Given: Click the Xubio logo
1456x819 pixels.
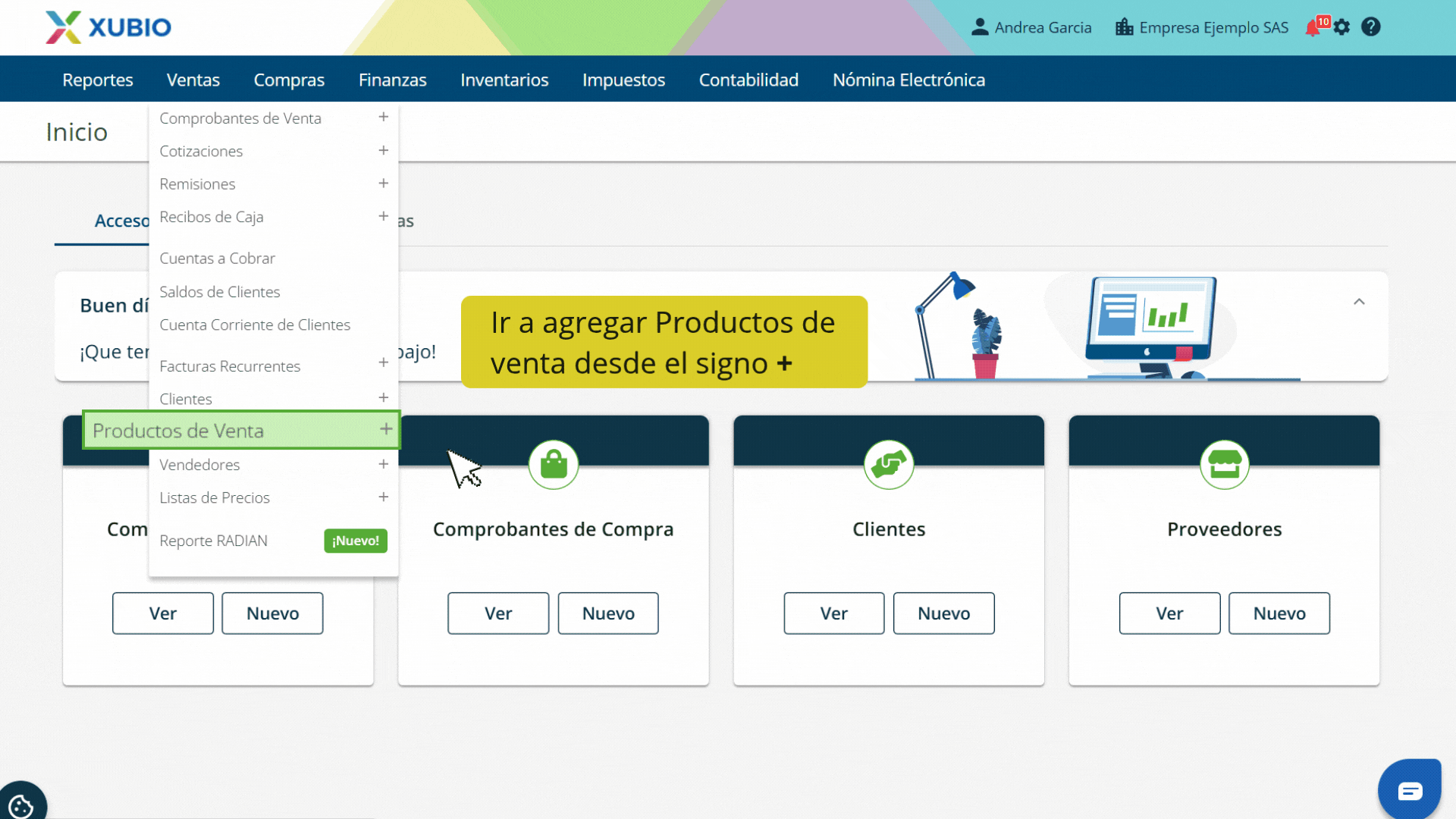Looking at the screenshot, I should click(108, 27).
